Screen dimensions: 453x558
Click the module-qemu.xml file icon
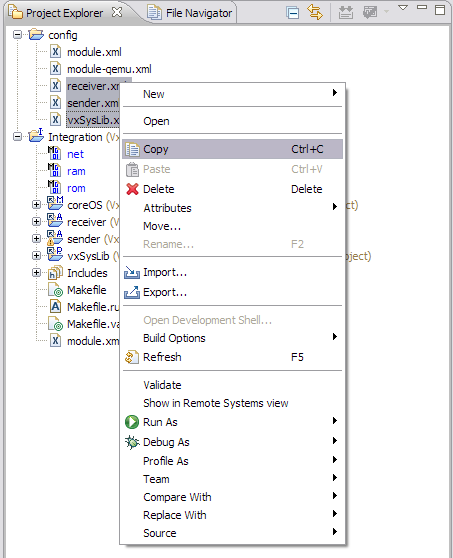coord(55,68)
